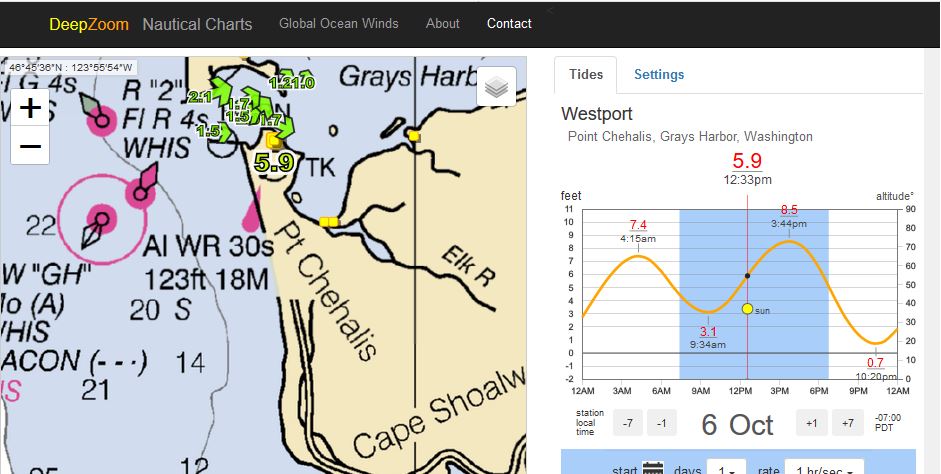Zoom out on the nautical chart
The image size is (941, 474).
coord(30,147)
